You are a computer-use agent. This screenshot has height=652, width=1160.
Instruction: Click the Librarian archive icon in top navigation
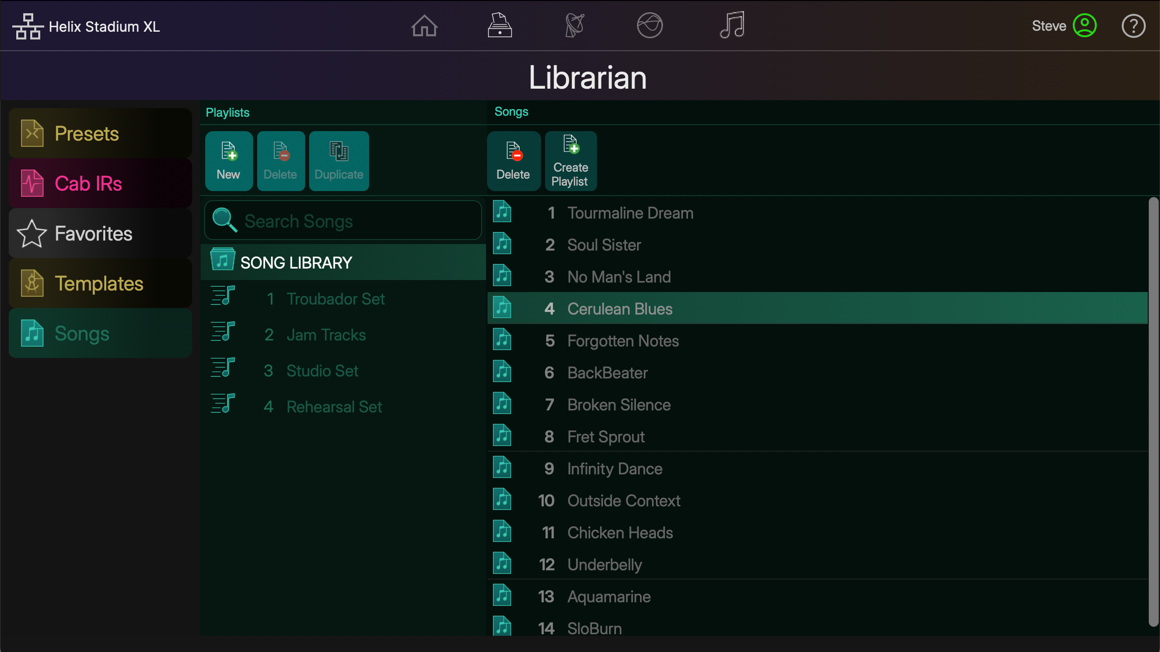tap(498, 25)
